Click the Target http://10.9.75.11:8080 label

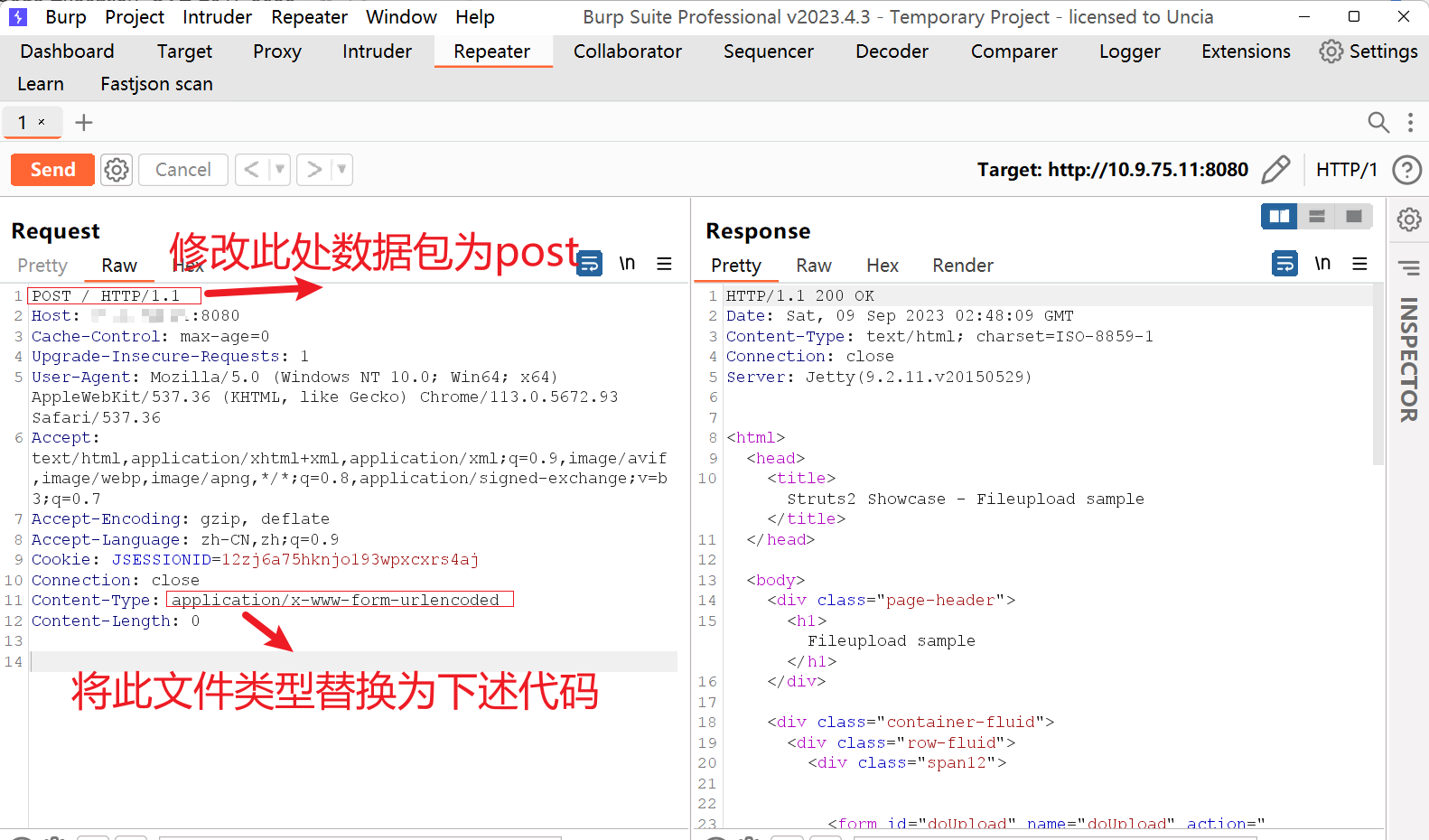(1113, 170)
